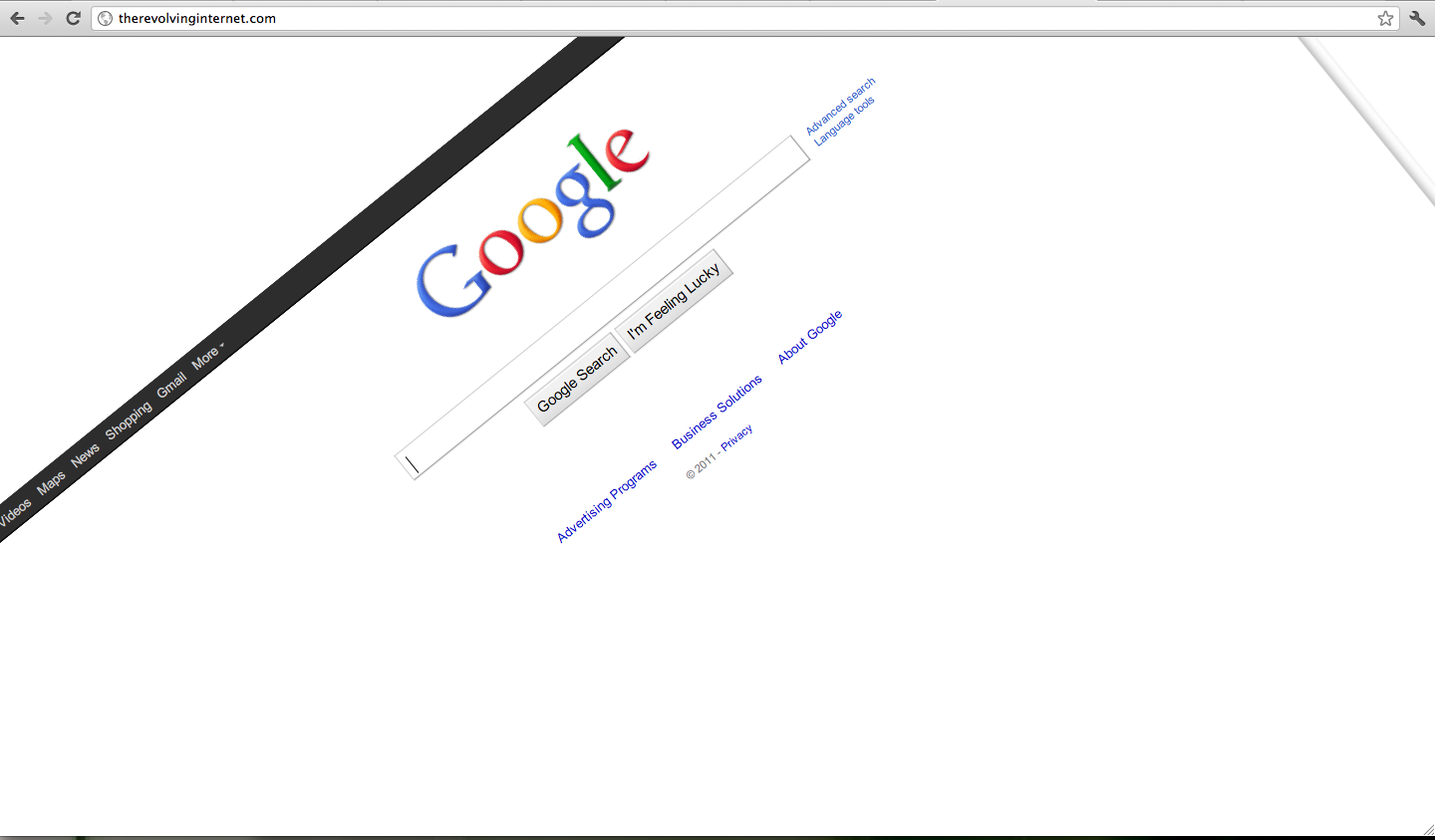This screenshot has height=840, width=1435.
Task: Follow the Business Solutions link
Action: [717, 412]
